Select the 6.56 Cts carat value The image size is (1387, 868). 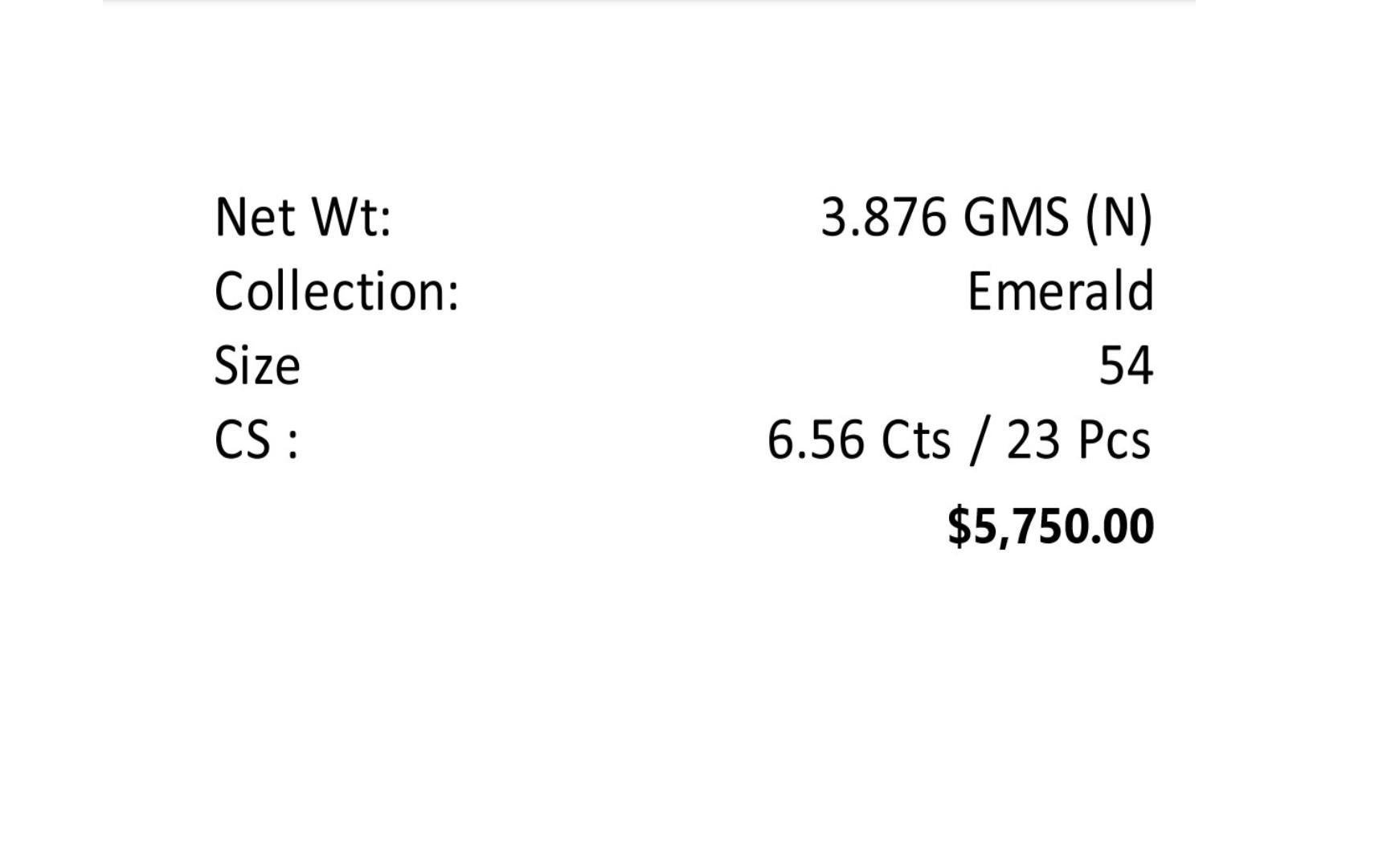click(x=859, y=440)
